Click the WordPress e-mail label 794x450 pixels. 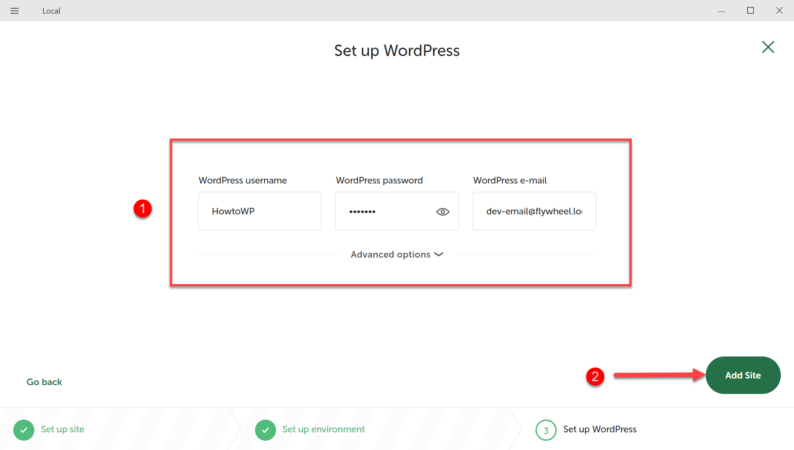pos(510,180)
